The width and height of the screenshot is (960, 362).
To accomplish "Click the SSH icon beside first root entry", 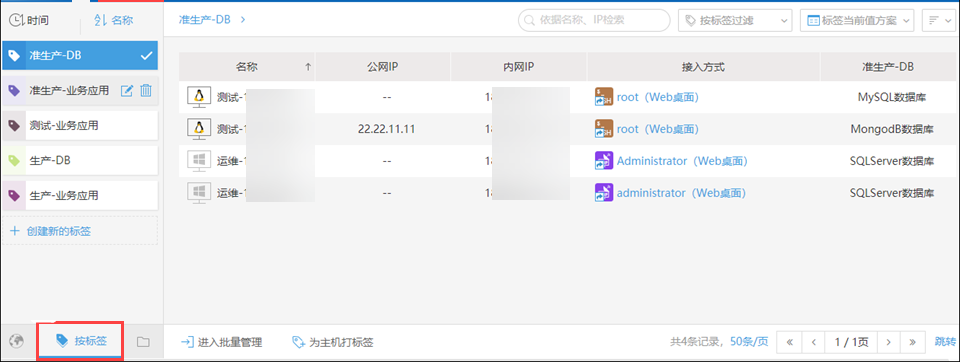I will (x=604, y=97).
